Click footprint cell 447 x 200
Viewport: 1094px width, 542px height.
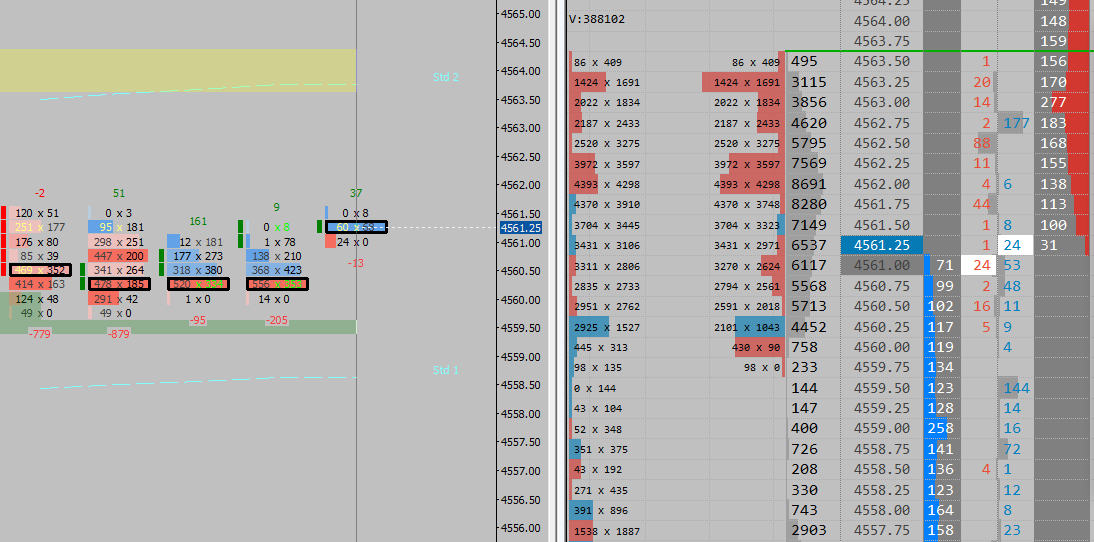pos(119,256)
